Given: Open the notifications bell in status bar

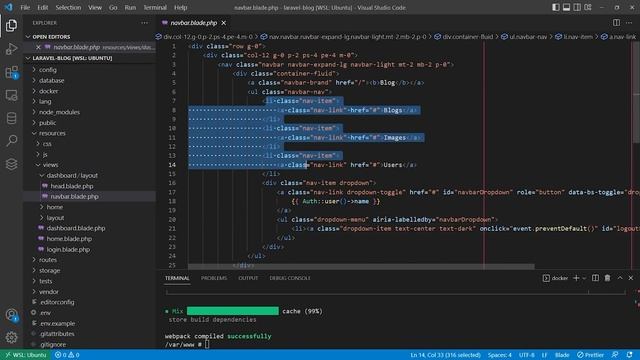Looking at the screenshot, I should [629, 355].
